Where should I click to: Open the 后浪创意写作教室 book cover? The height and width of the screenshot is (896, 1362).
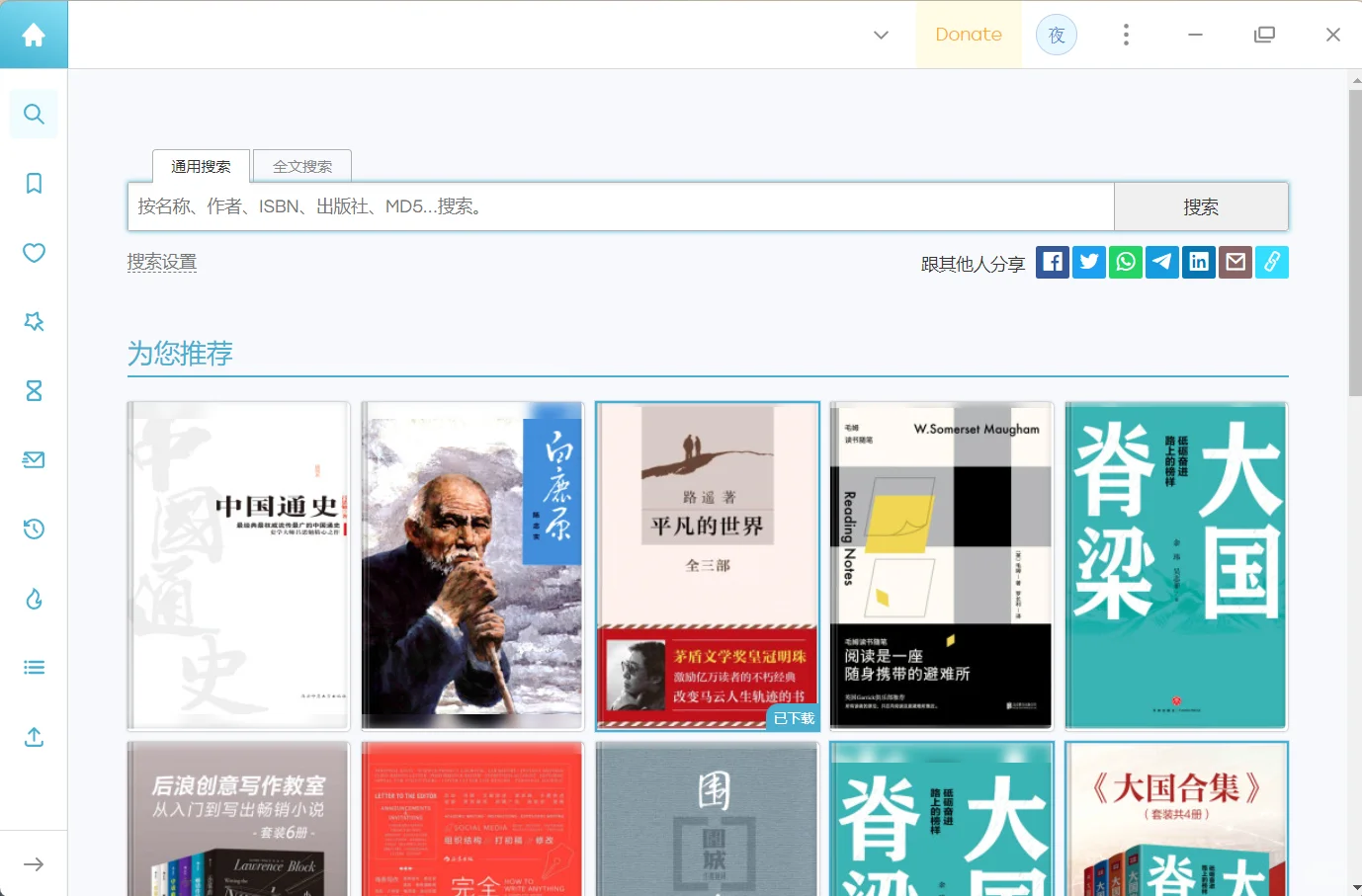[x=238, y=819]
